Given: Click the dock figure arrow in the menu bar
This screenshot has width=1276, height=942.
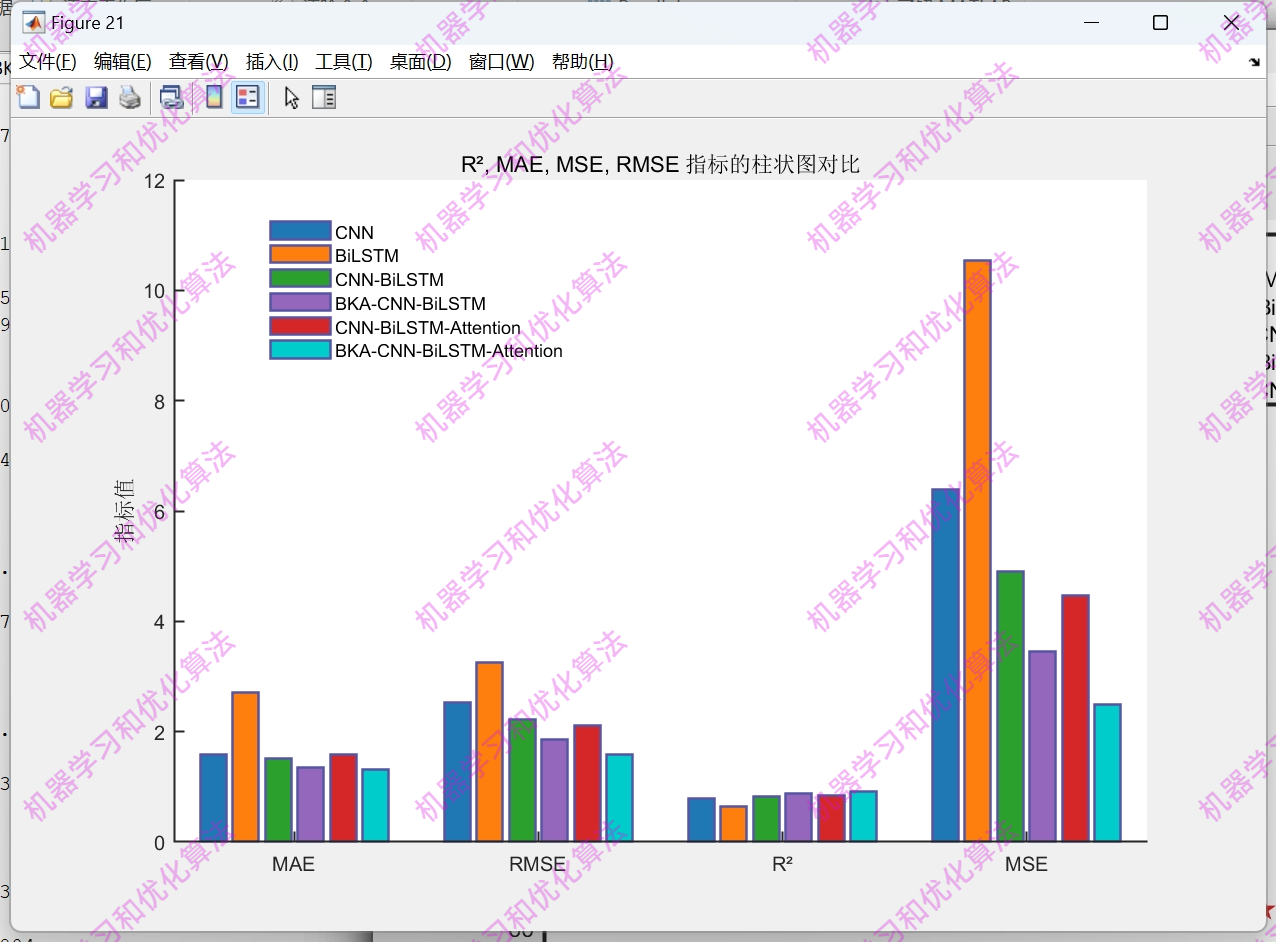Looking at the screenshot, I should click(x=1254, y=62).
